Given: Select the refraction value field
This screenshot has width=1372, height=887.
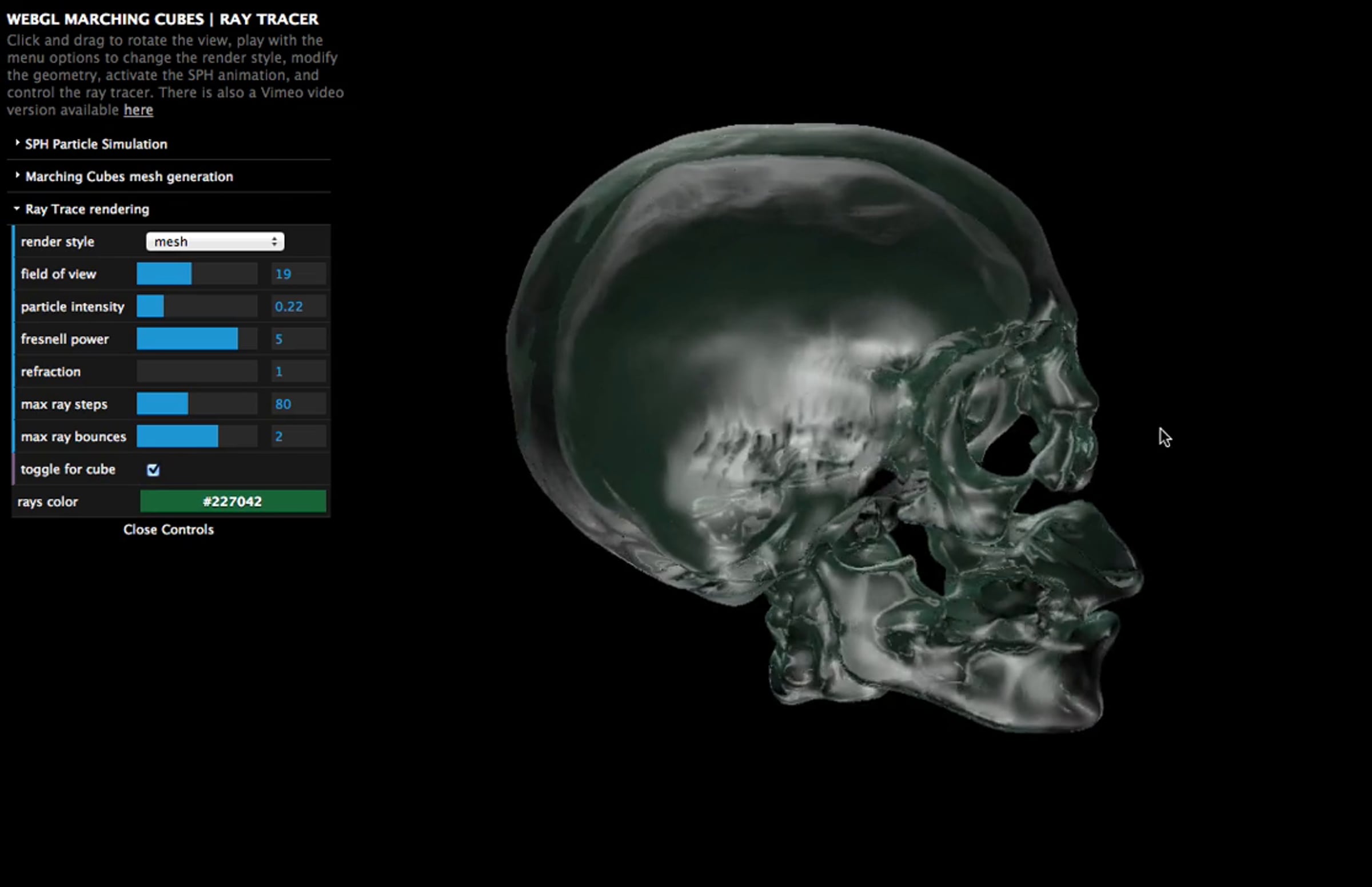Looking at the screenshot, I should point(298,372).
